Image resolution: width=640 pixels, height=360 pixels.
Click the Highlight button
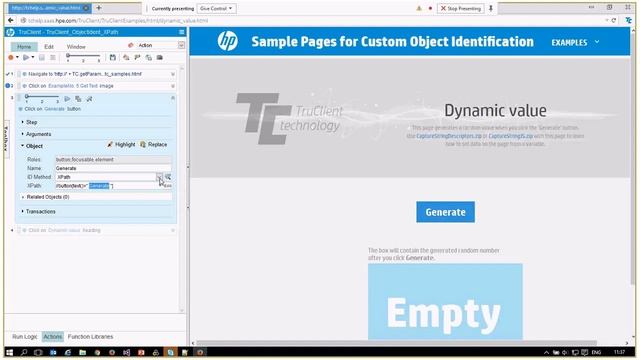121,144
